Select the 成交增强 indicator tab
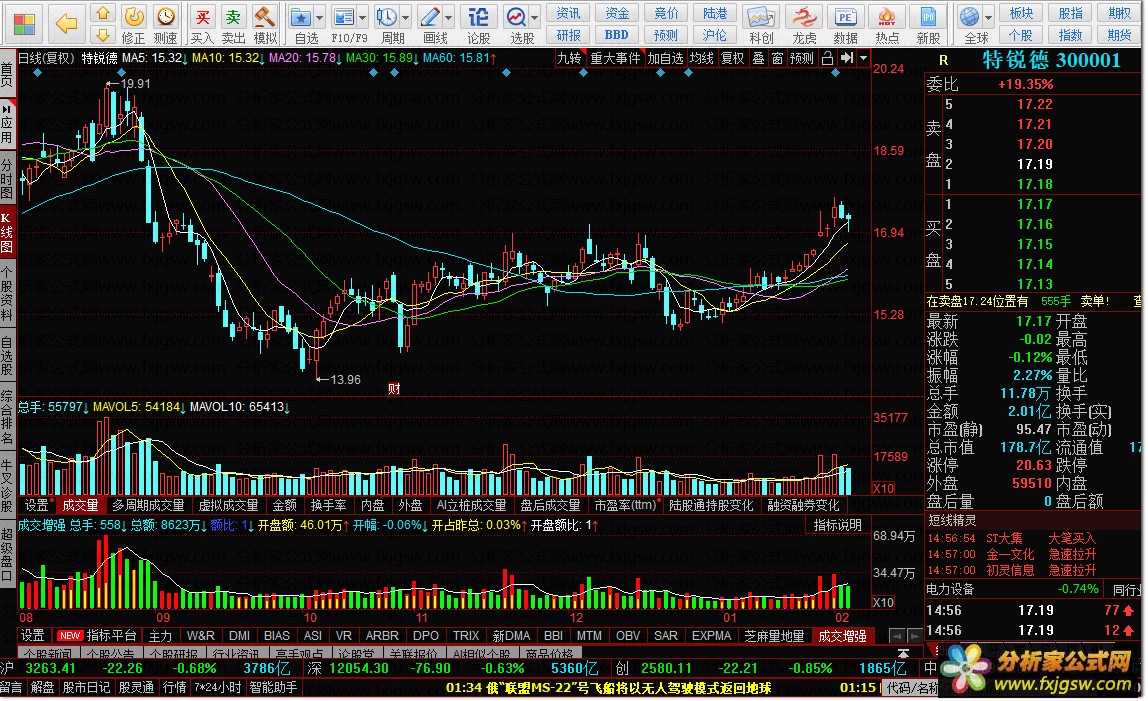The image size is (1148, 701). 842,636
